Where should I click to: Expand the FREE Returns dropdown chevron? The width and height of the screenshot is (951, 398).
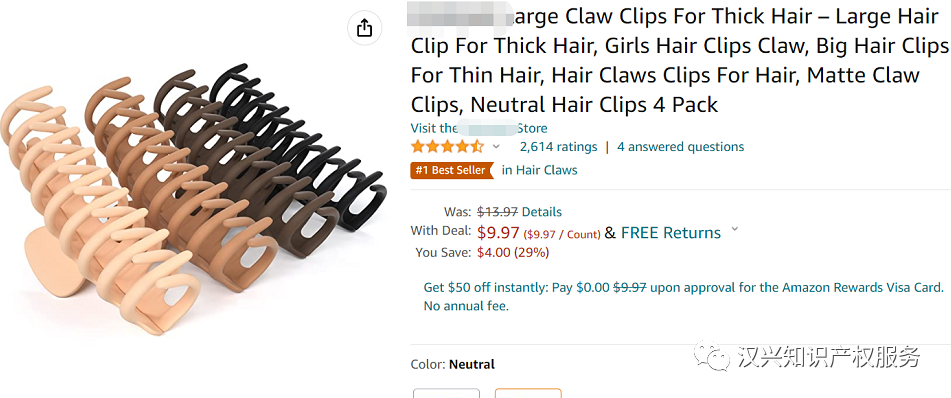(x=734, y=229)
